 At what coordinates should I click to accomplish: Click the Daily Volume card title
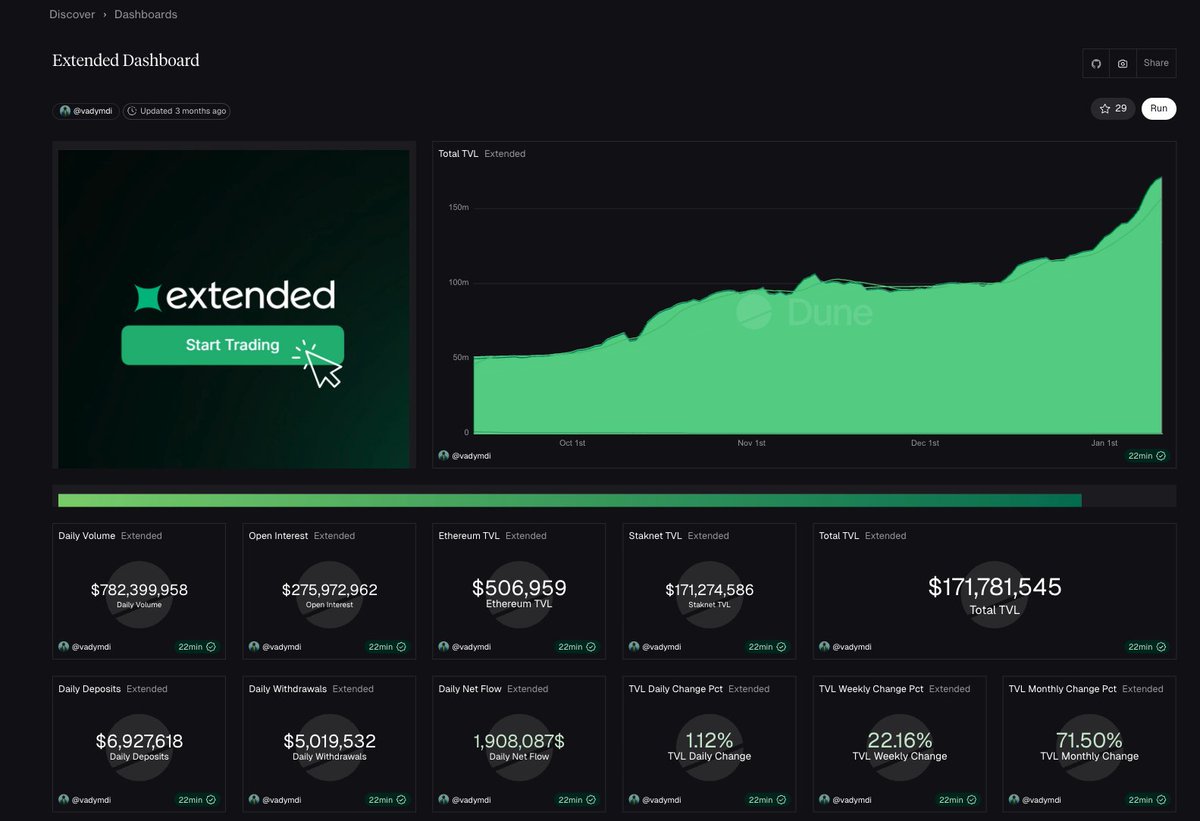pyautogui.click(x=87, y=536)
